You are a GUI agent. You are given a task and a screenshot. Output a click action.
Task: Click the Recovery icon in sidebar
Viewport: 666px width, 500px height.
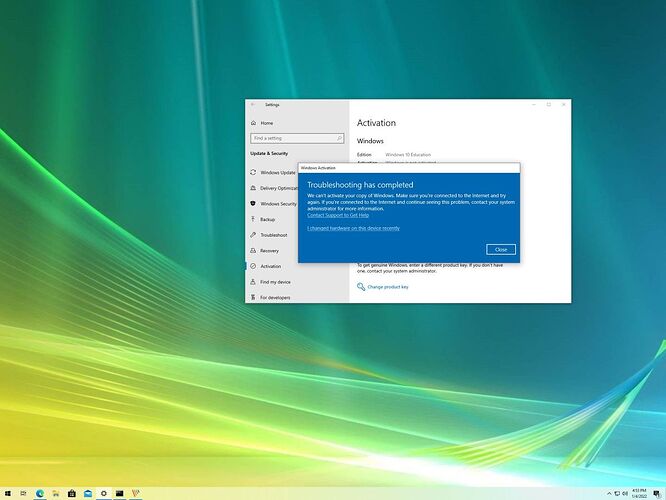coord(253,251)
